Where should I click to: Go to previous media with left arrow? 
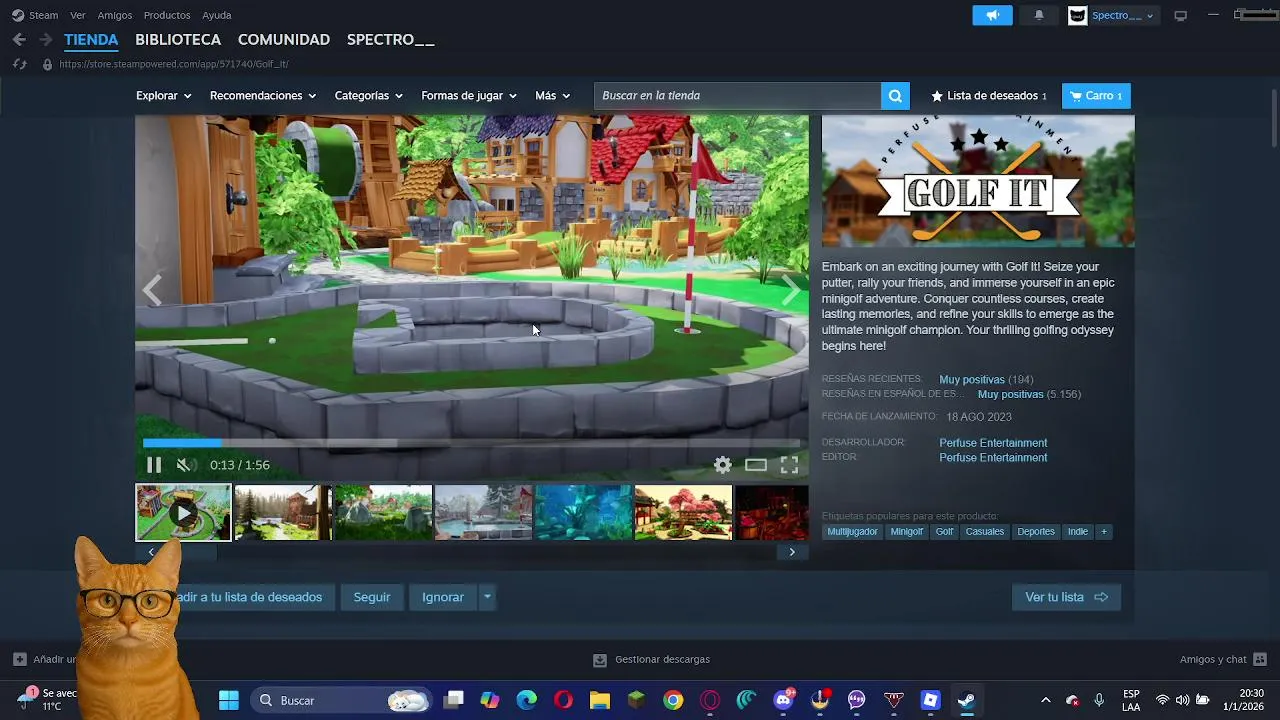click(152, 291)
